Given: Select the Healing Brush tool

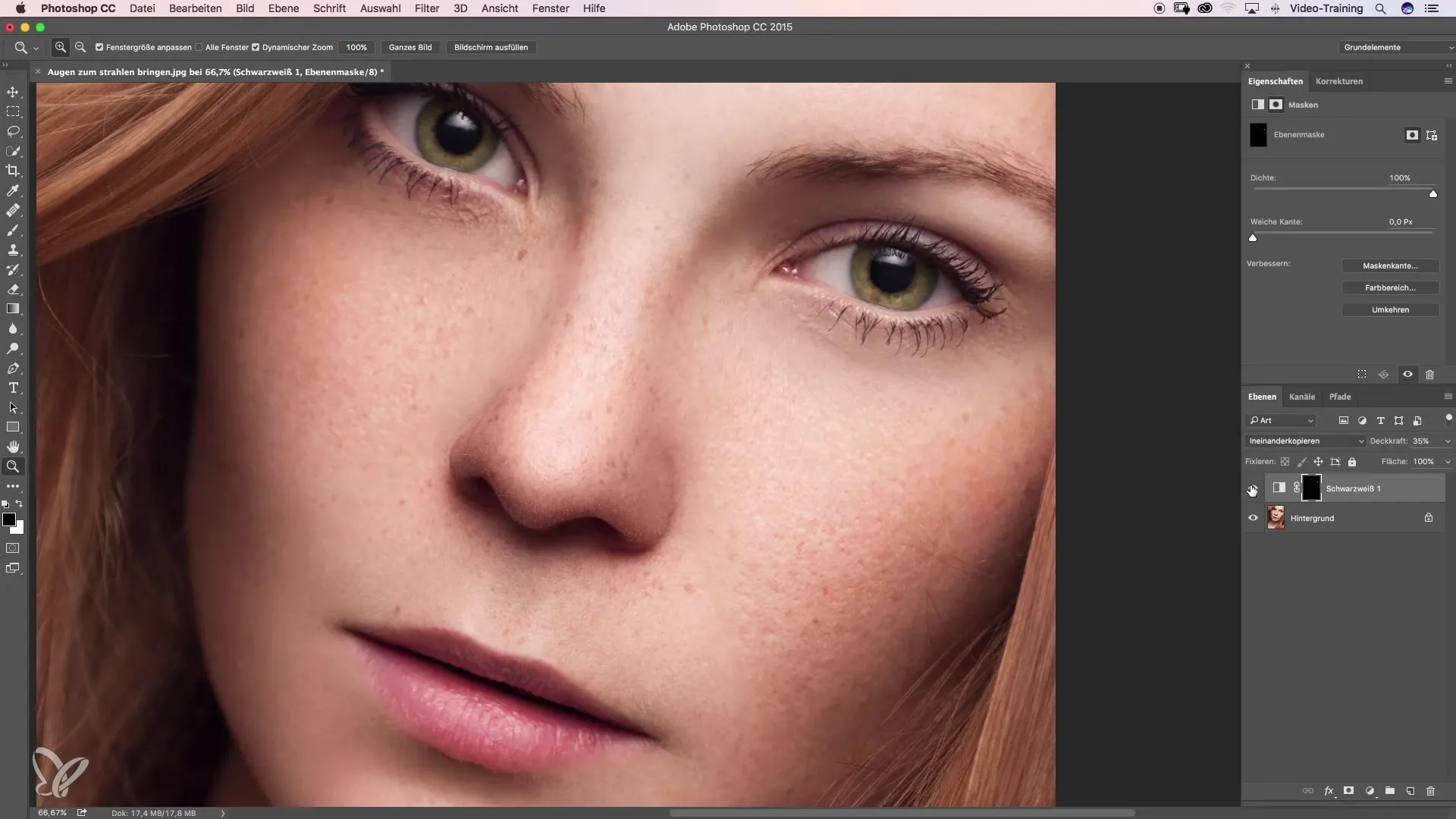Looking at the screenshot, I should [13, 210].
